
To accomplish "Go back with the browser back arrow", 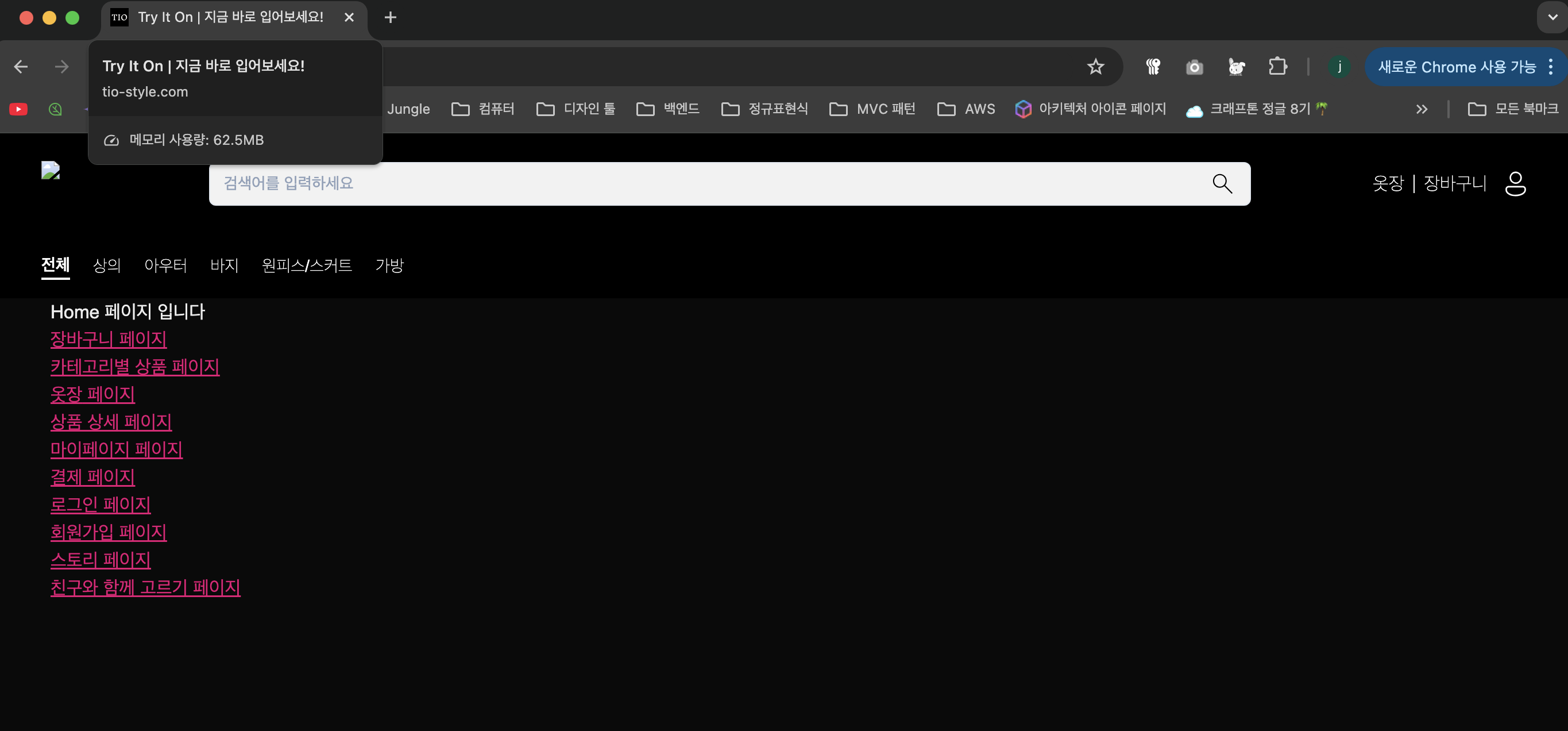I will 21,67.
